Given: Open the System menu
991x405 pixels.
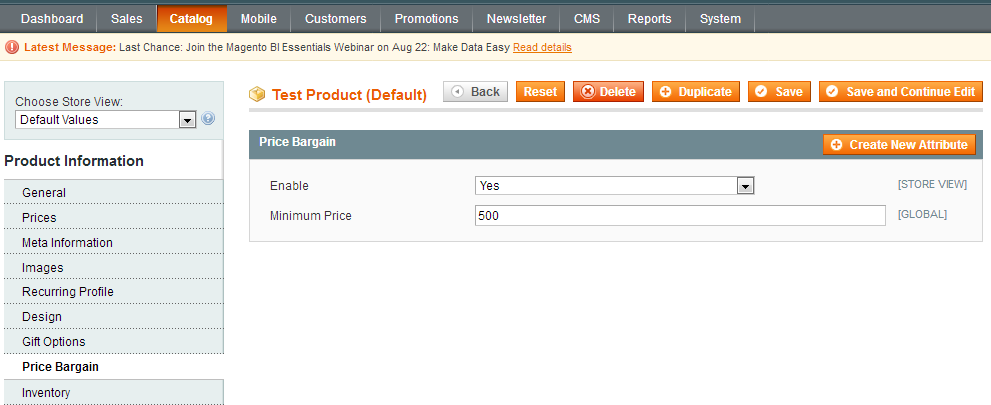Looking at the screenshot, I should tap(720, 19).
